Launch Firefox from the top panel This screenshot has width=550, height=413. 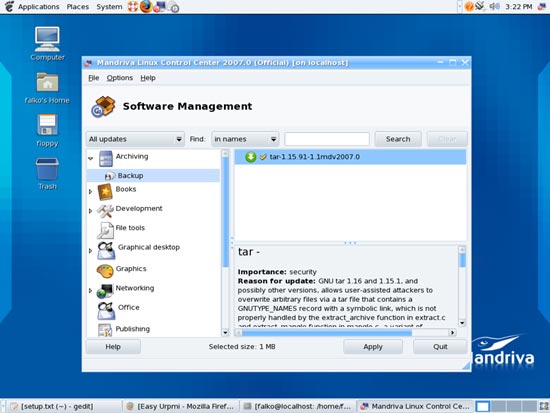(146, 6)
